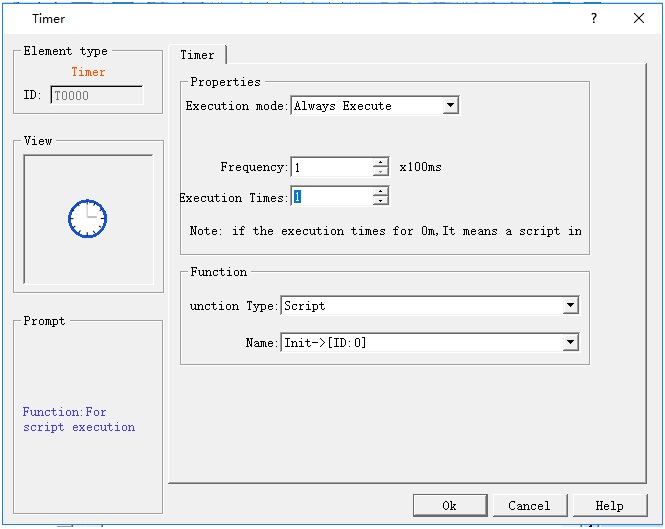
Task: Click the blue clock icon in View
Action: pyautogui.click(x=88, y=218)
